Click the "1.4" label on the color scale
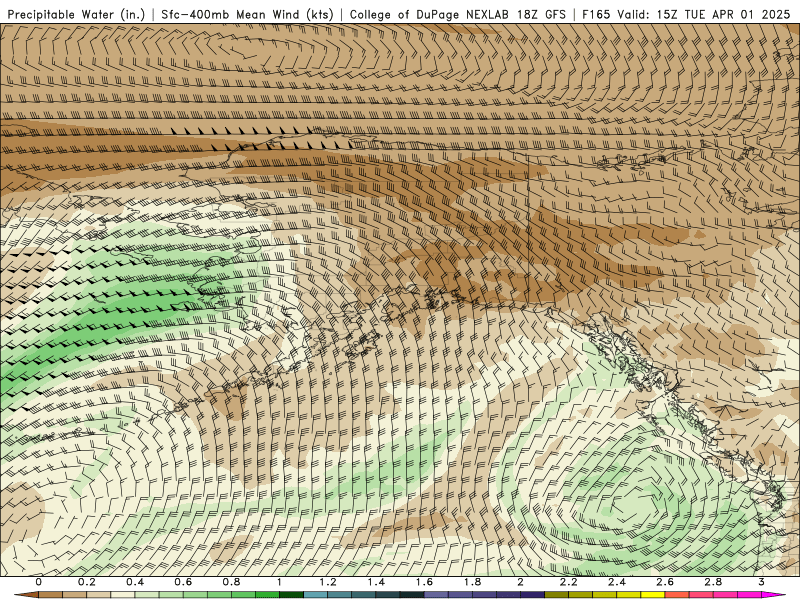Screen dimensions: 800x600 376,582
